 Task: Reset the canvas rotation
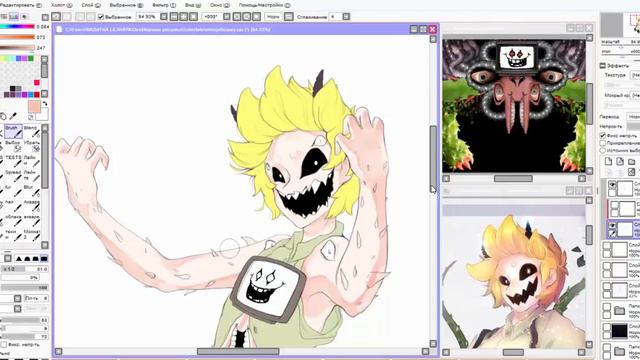[x=256, y=17]
